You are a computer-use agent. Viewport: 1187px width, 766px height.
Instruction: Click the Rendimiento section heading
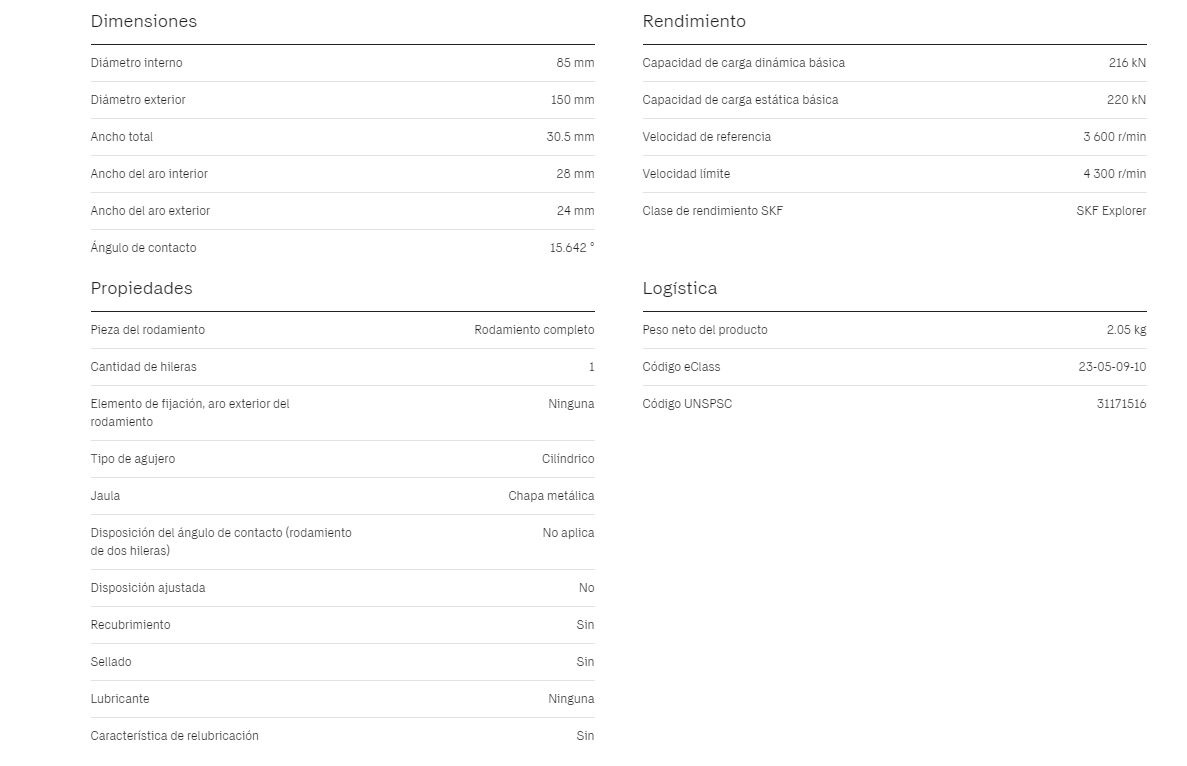pos(693,21)
